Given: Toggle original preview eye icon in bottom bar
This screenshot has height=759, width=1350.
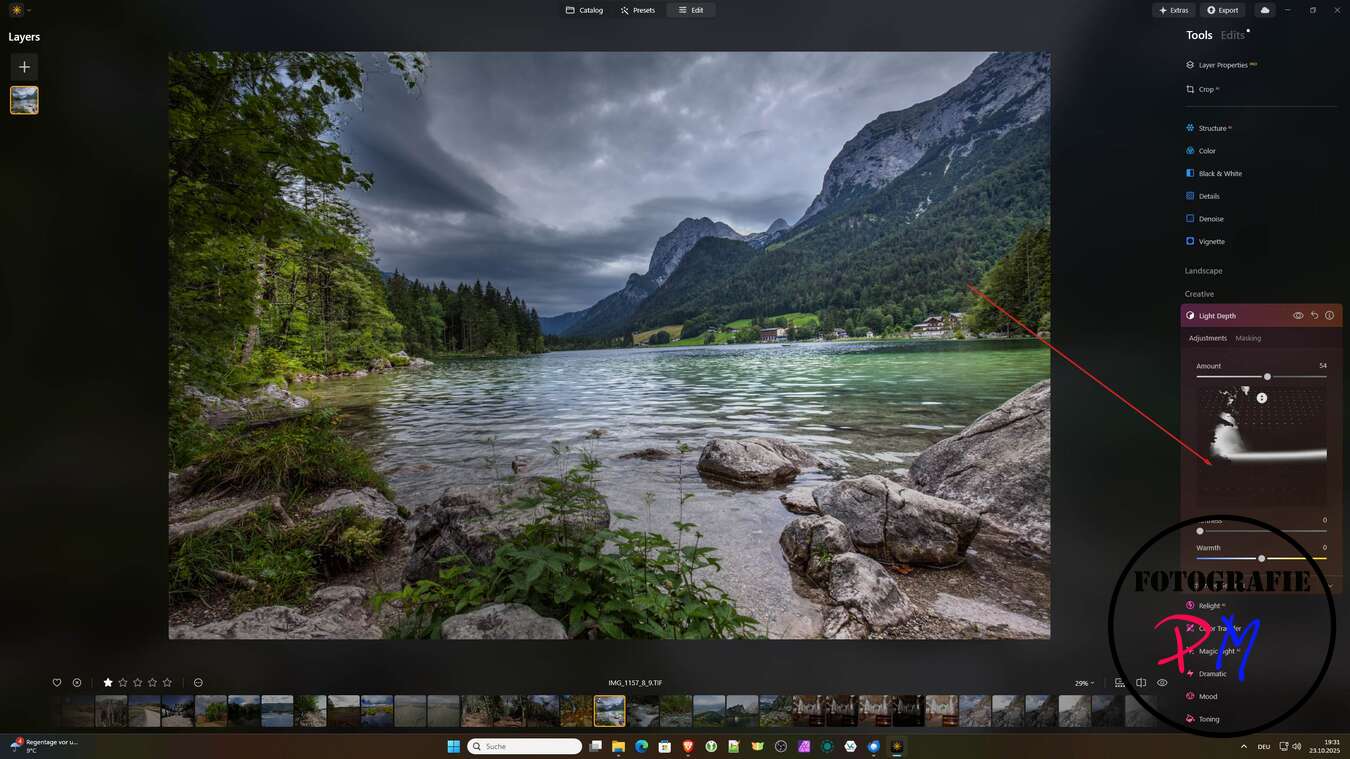Looking at the screenshot, I should click(x=1162, y=683).
